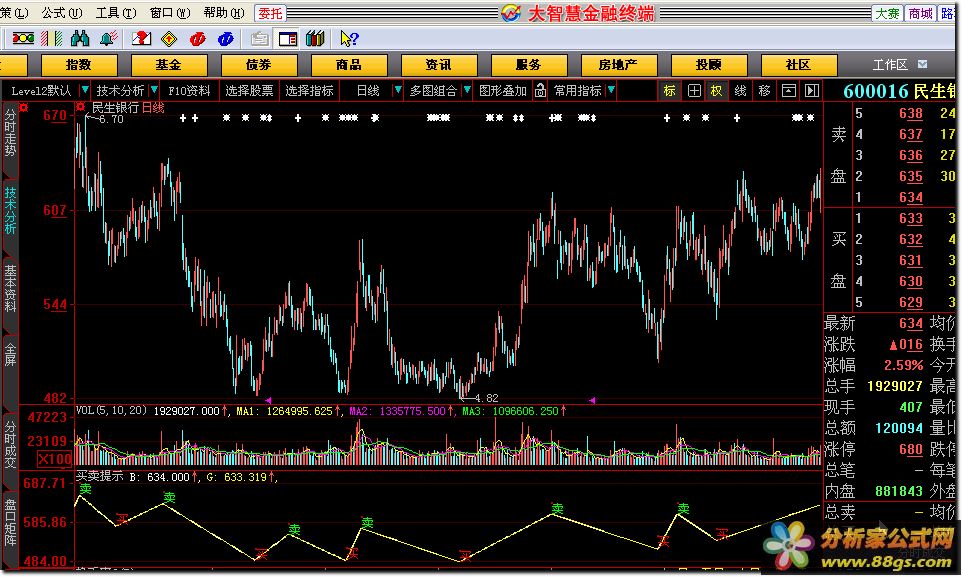Viewport: 963px width, 577px height.
Task: Open the binoculars search tool
Action: coord(80,39)
